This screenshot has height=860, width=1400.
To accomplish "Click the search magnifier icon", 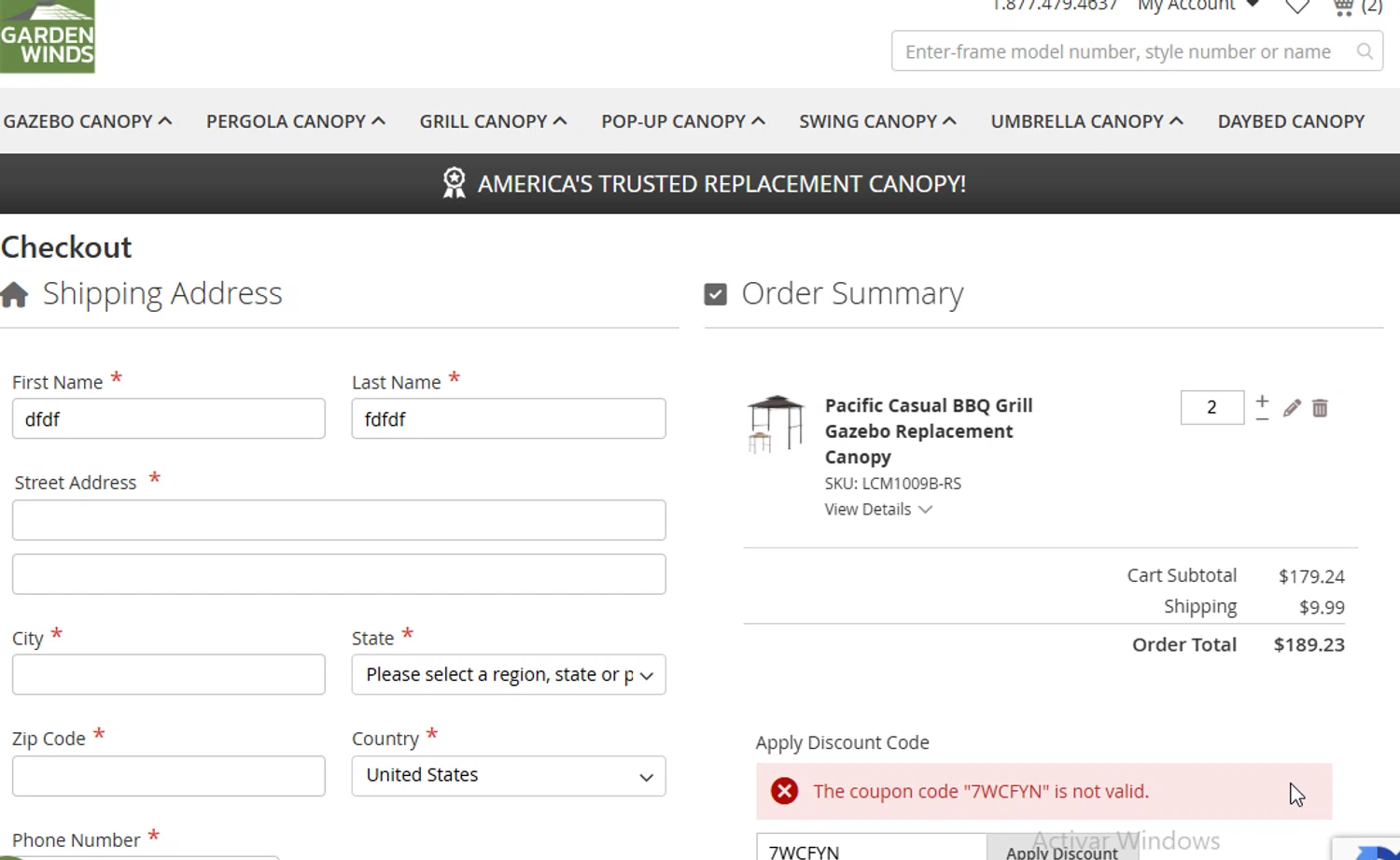I will pos(1365,51).
